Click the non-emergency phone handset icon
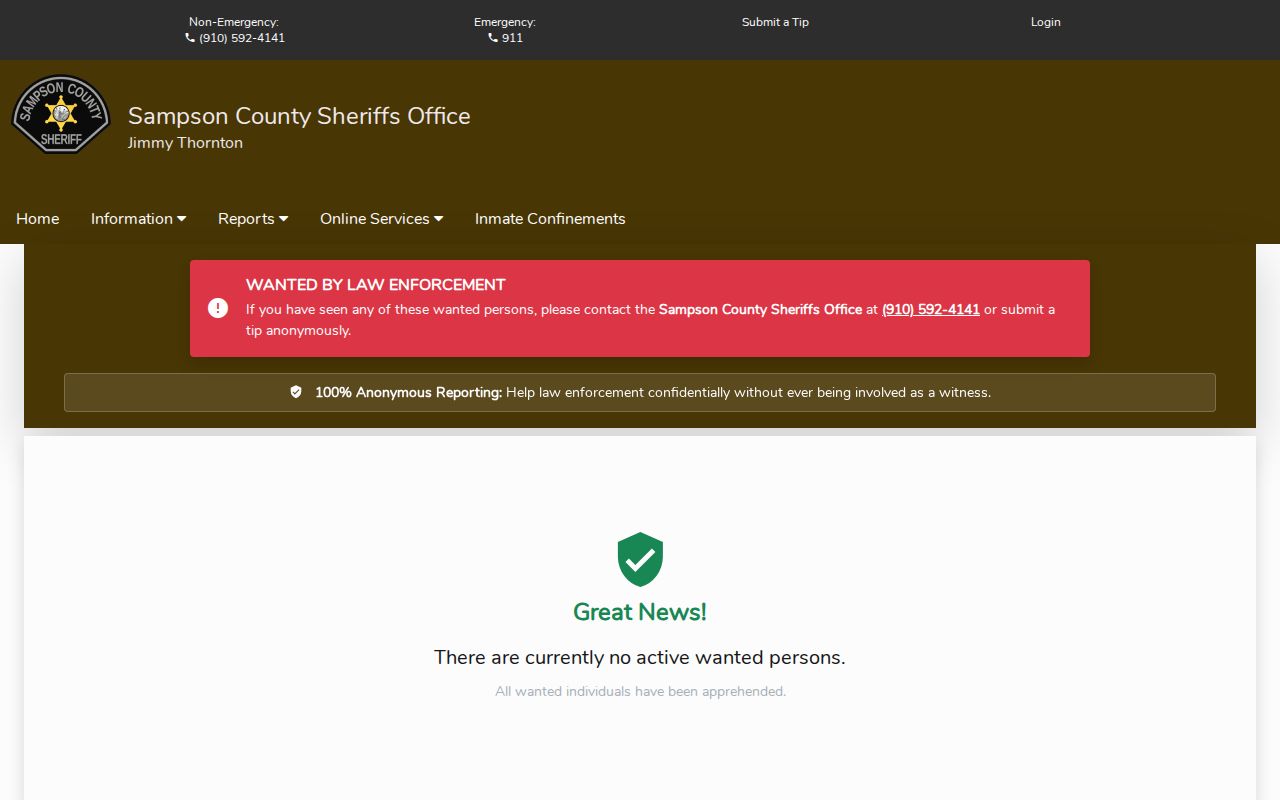This screenshot has width=1280, height=800. click(190, 38)
